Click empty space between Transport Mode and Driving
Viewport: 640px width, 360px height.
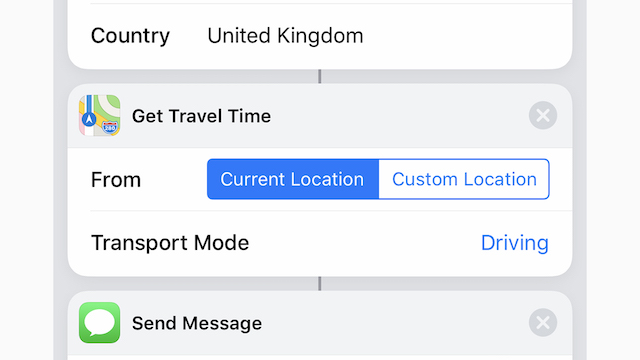(x=363, y=243)
